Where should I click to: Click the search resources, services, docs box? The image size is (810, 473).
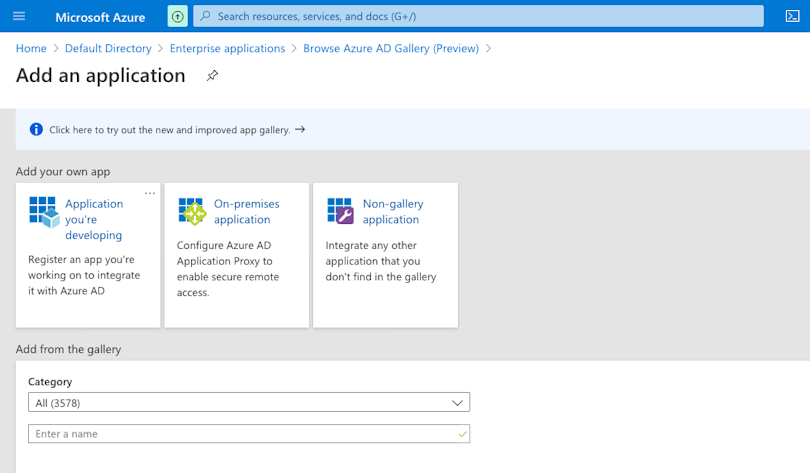[478, 16]
